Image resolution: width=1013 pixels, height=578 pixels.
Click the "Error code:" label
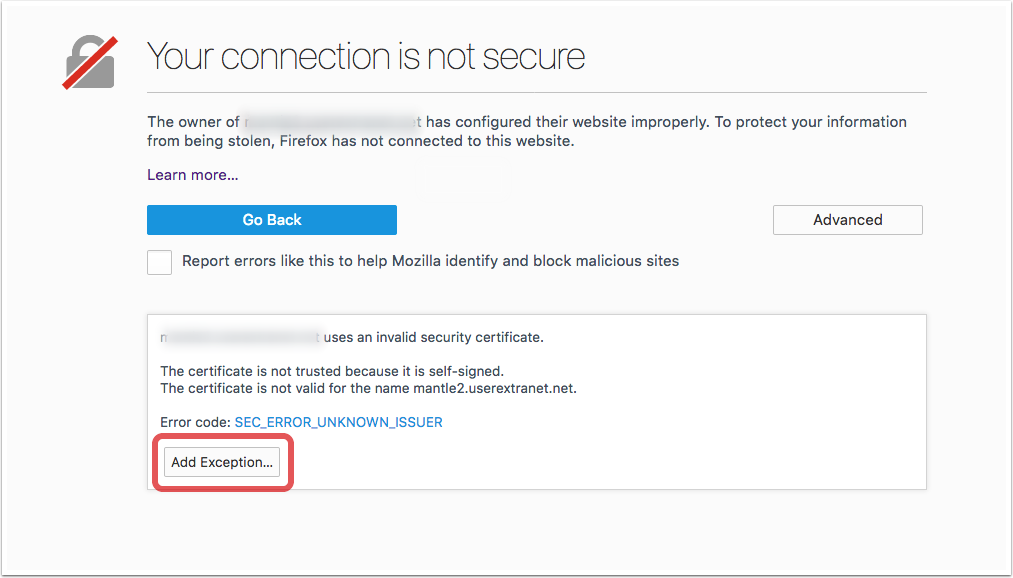click(195, 422)
